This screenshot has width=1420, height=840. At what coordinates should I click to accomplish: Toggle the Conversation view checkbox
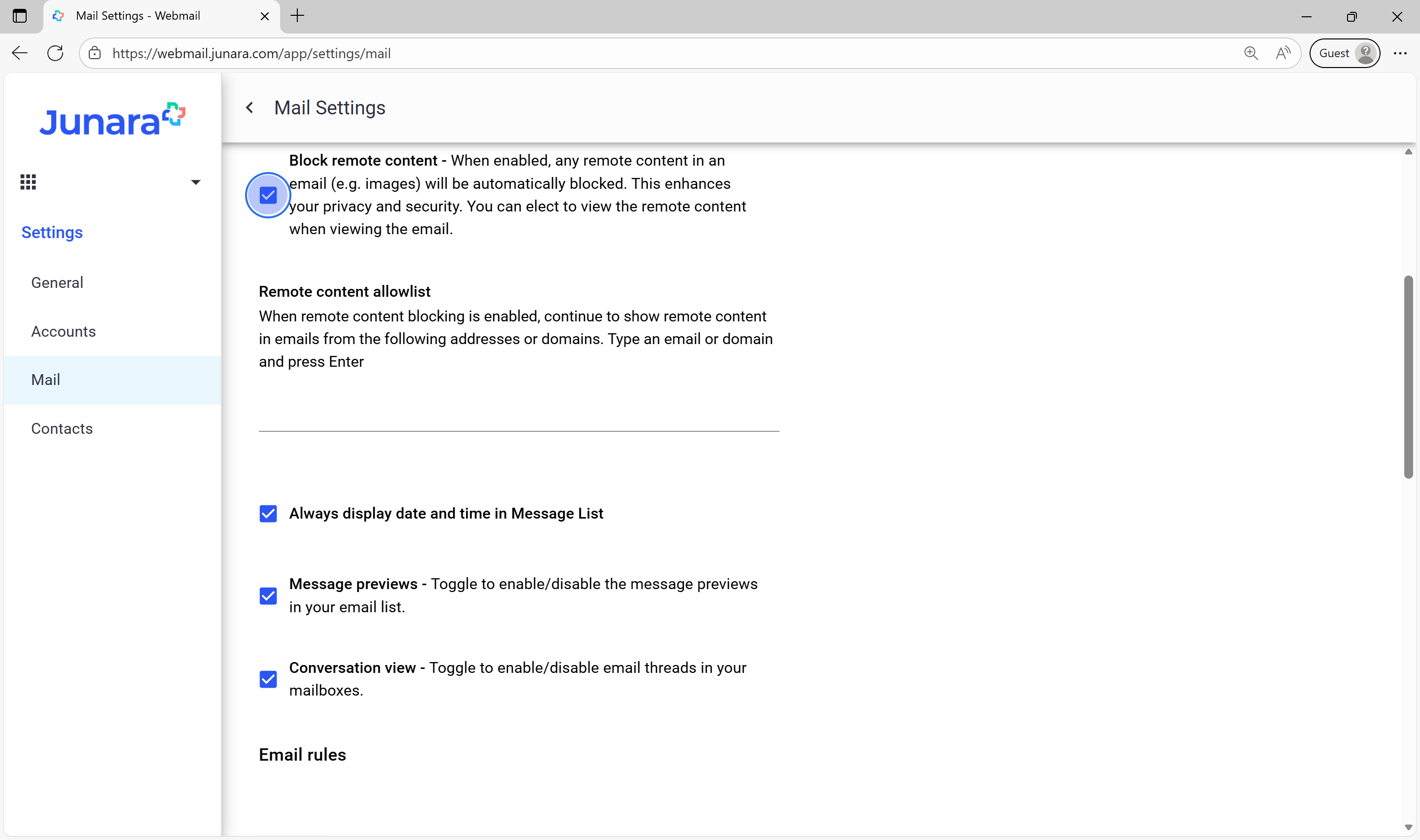pos(268,679)
